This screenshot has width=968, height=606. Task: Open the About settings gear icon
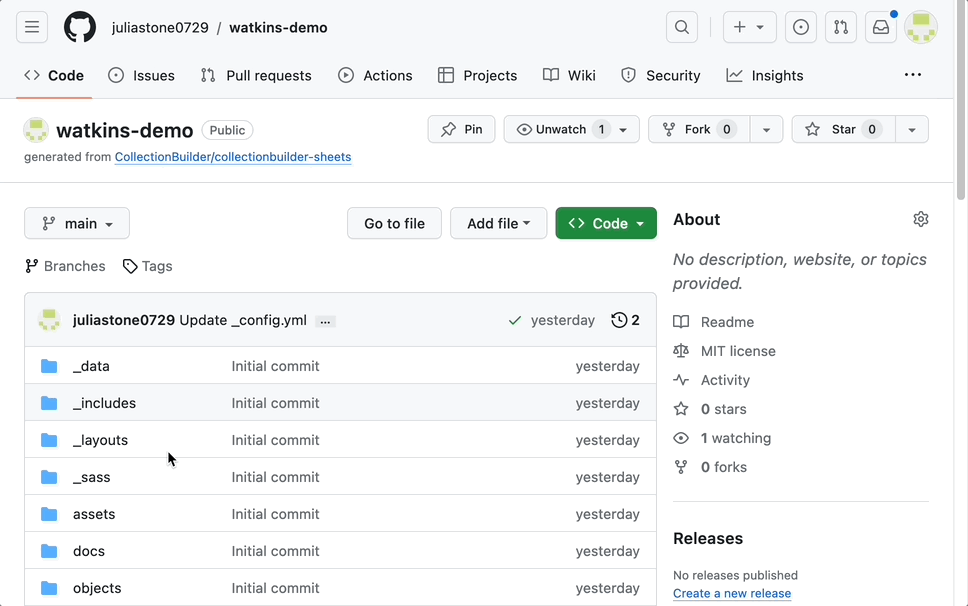point(921,219)
